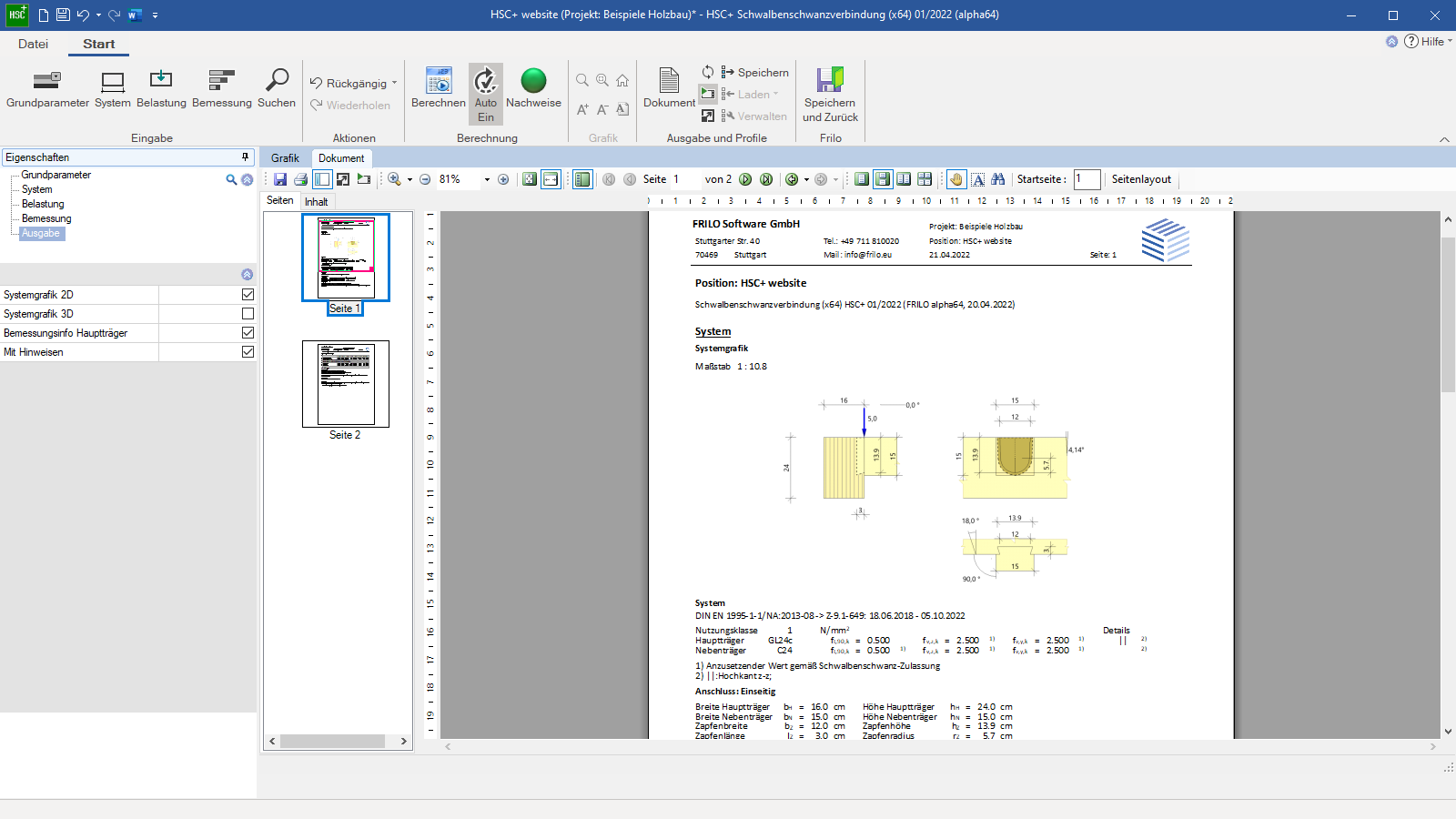
Task: Click the new document icon in title bar
Action: tap(43, 15)
